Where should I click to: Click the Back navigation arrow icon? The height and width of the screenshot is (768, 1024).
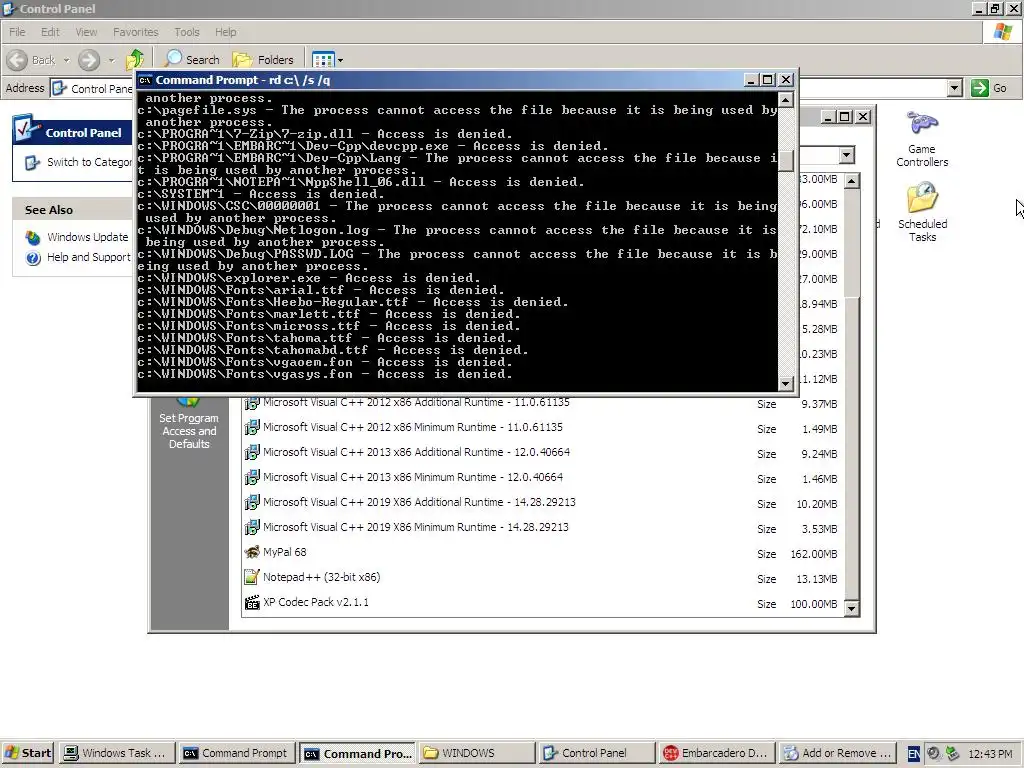click(x=18, y=60)
